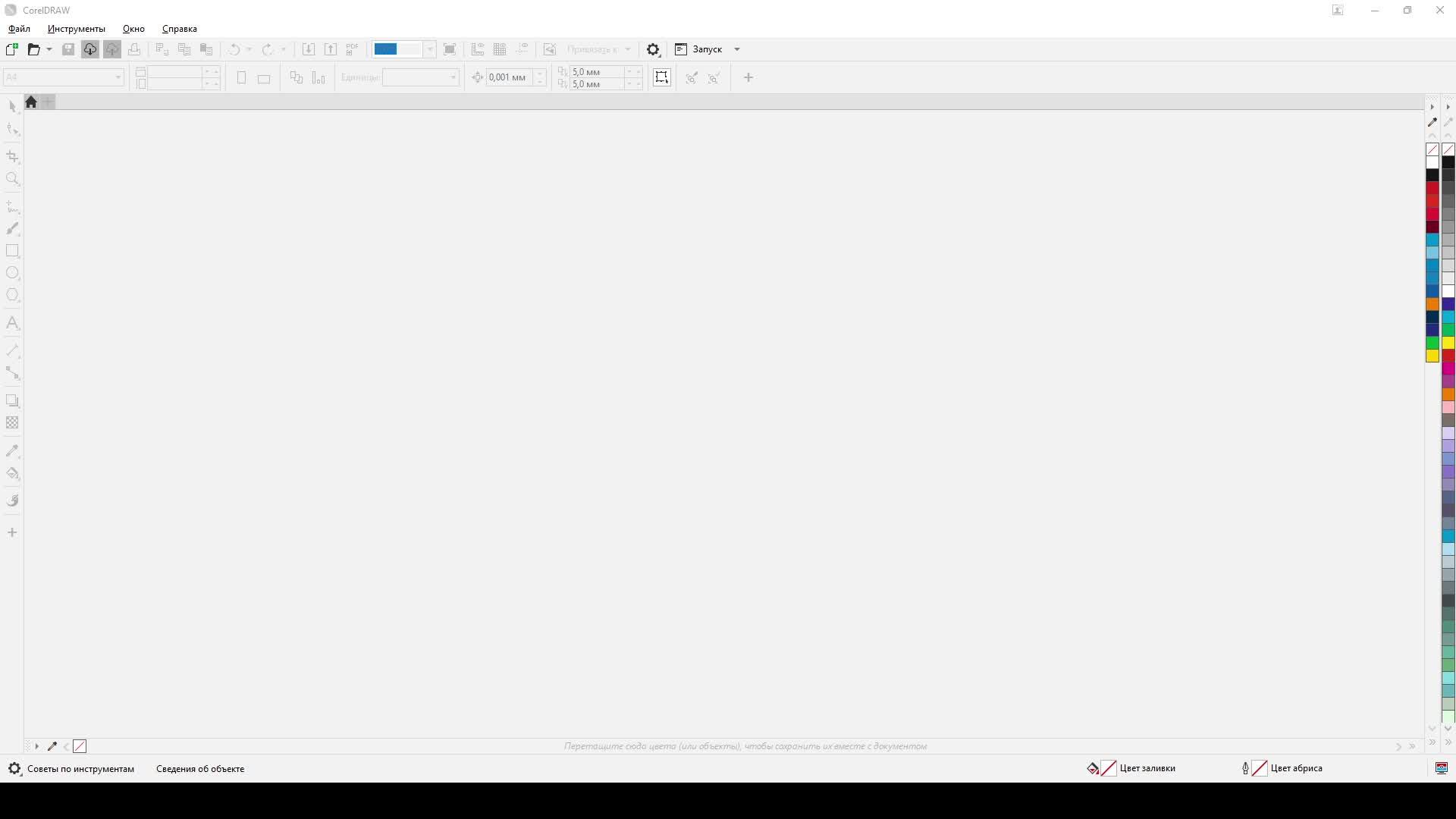Select the Text tool in toolbox
The height and width of the screenshot is (819, 1456).
coord(12,323)
